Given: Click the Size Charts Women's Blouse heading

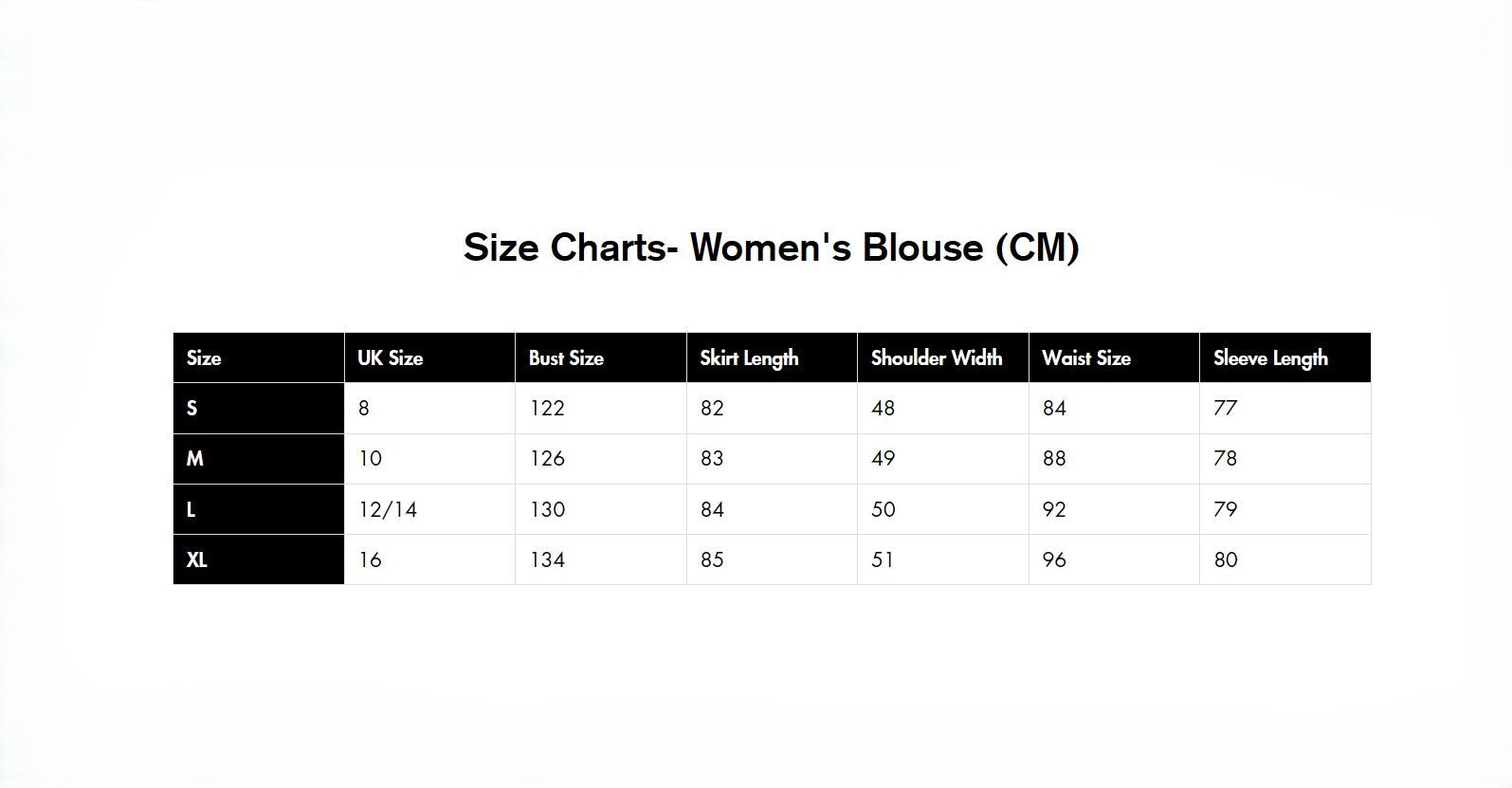Looking at the screenshot, I should [x=771, y=247].
